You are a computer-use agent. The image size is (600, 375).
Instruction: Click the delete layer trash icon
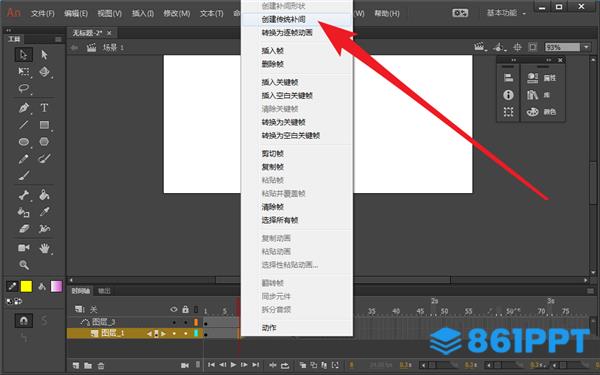point(101,365)
